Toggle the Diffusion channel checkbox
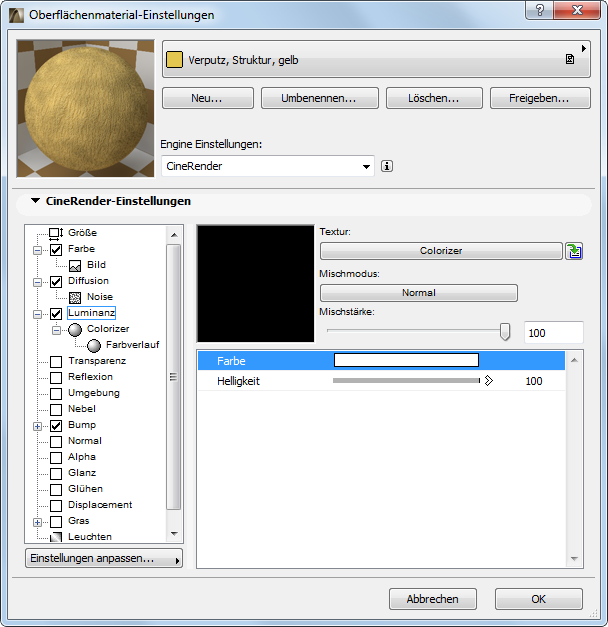The height and width of the screenshot is (627, 608). click(x=56, y=282)
